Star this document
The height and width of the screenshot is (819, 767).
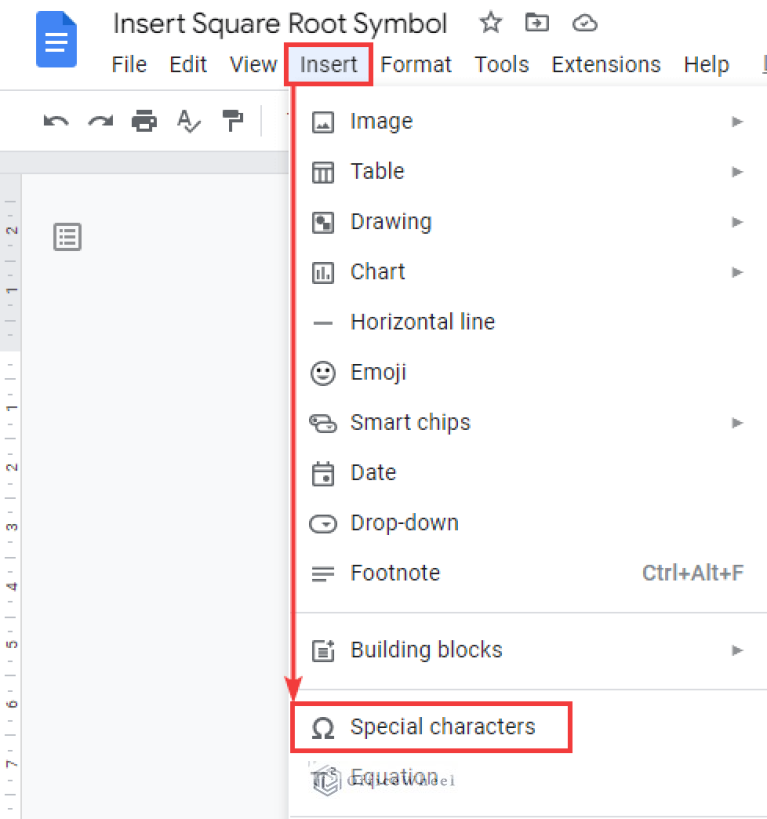[x=490, y=23]
